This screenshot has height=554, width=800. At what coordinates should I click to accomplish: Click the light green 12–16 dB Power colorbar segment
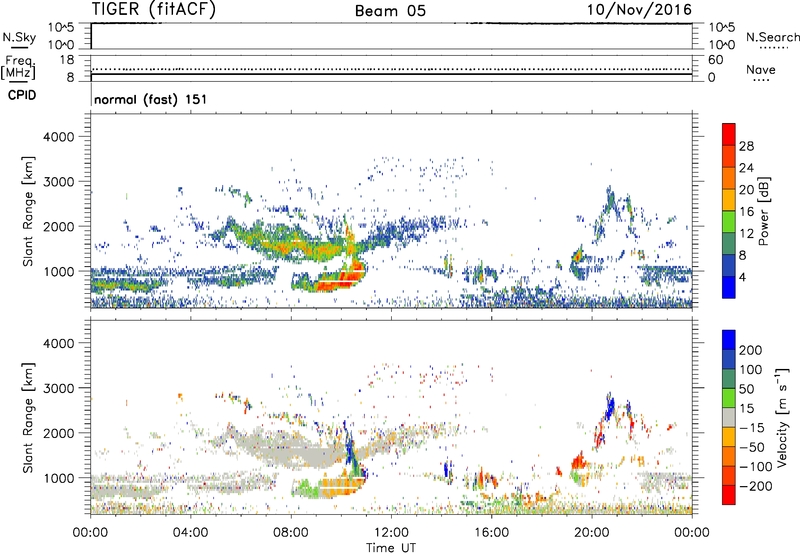tap(729, 221)
